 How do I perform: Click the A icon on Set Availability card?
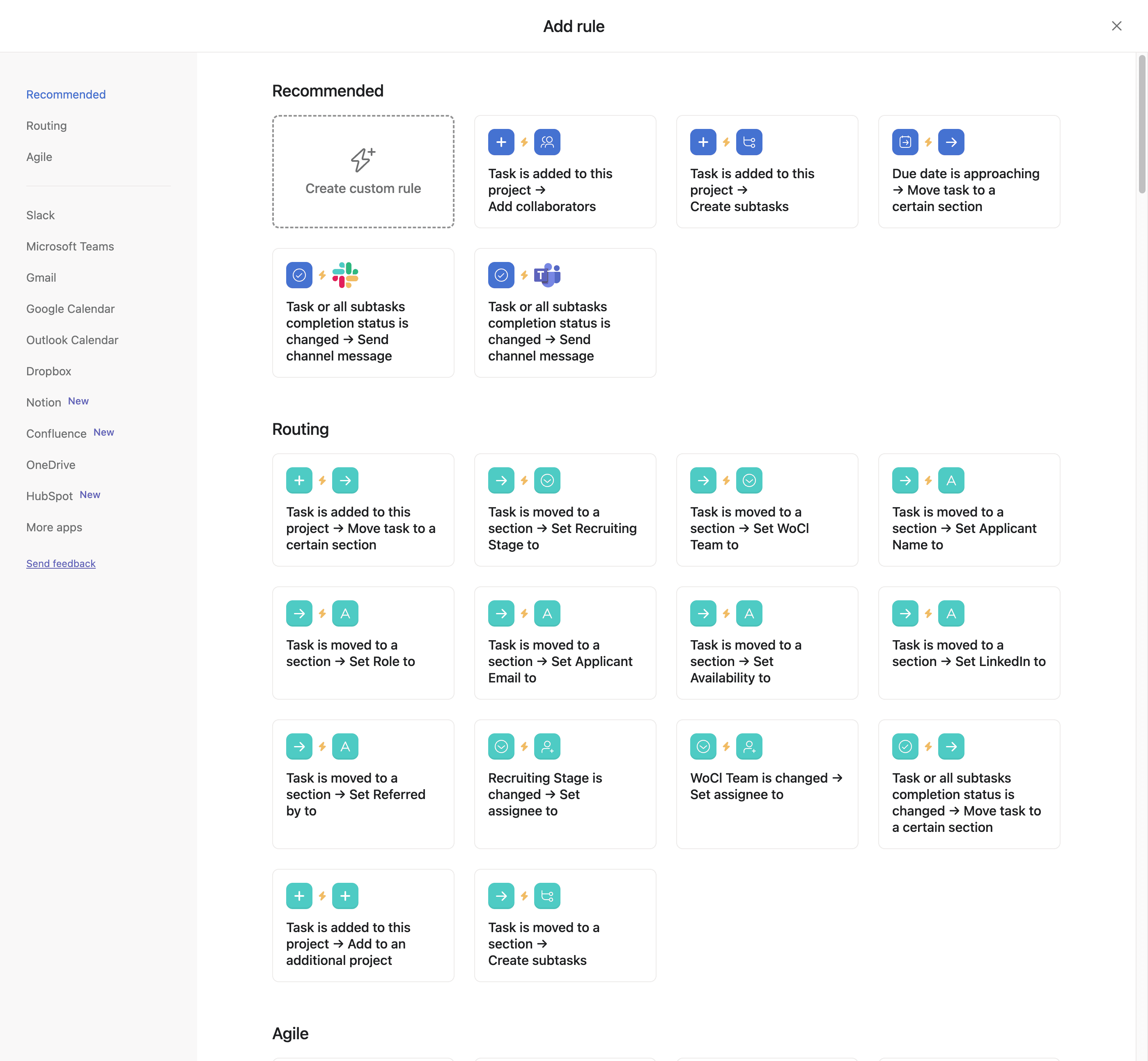pos(749,614)
